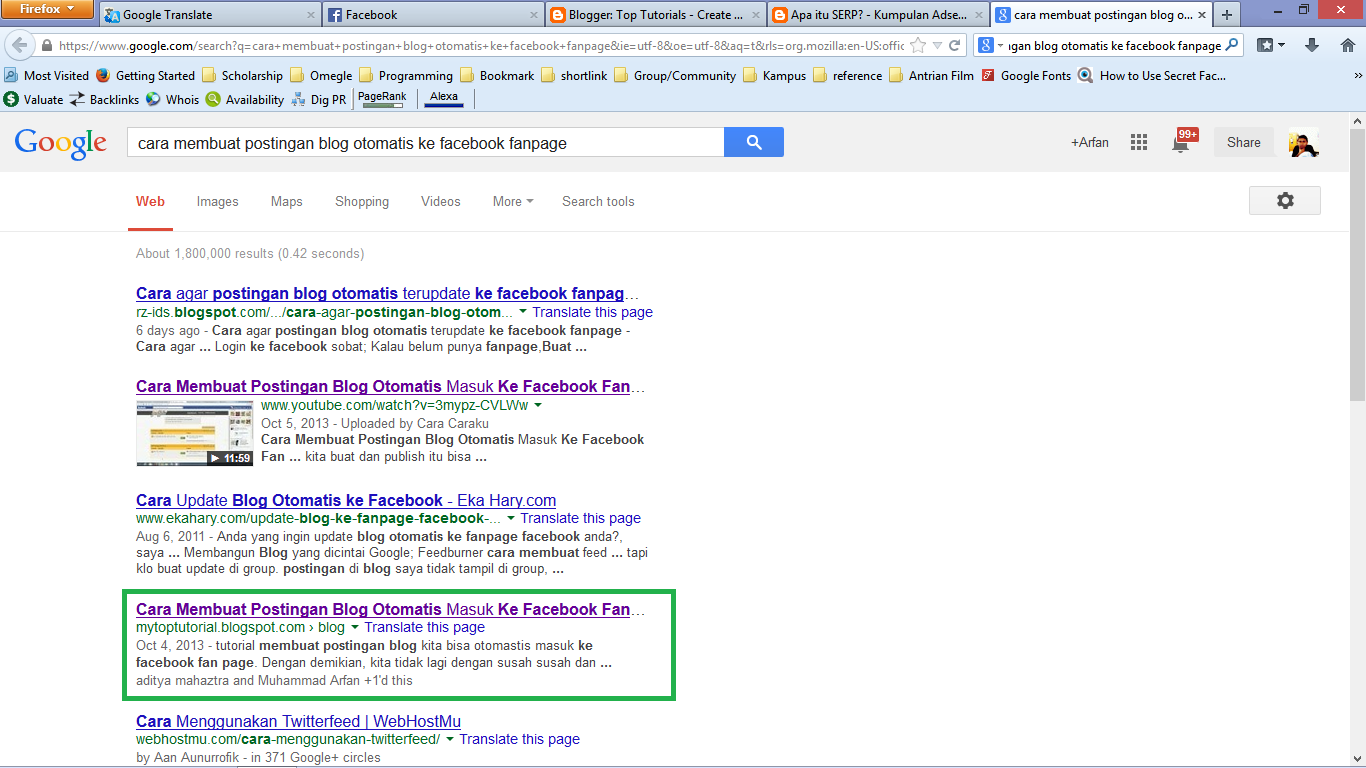Click Dig PR toolbar item

click(319, 99)
